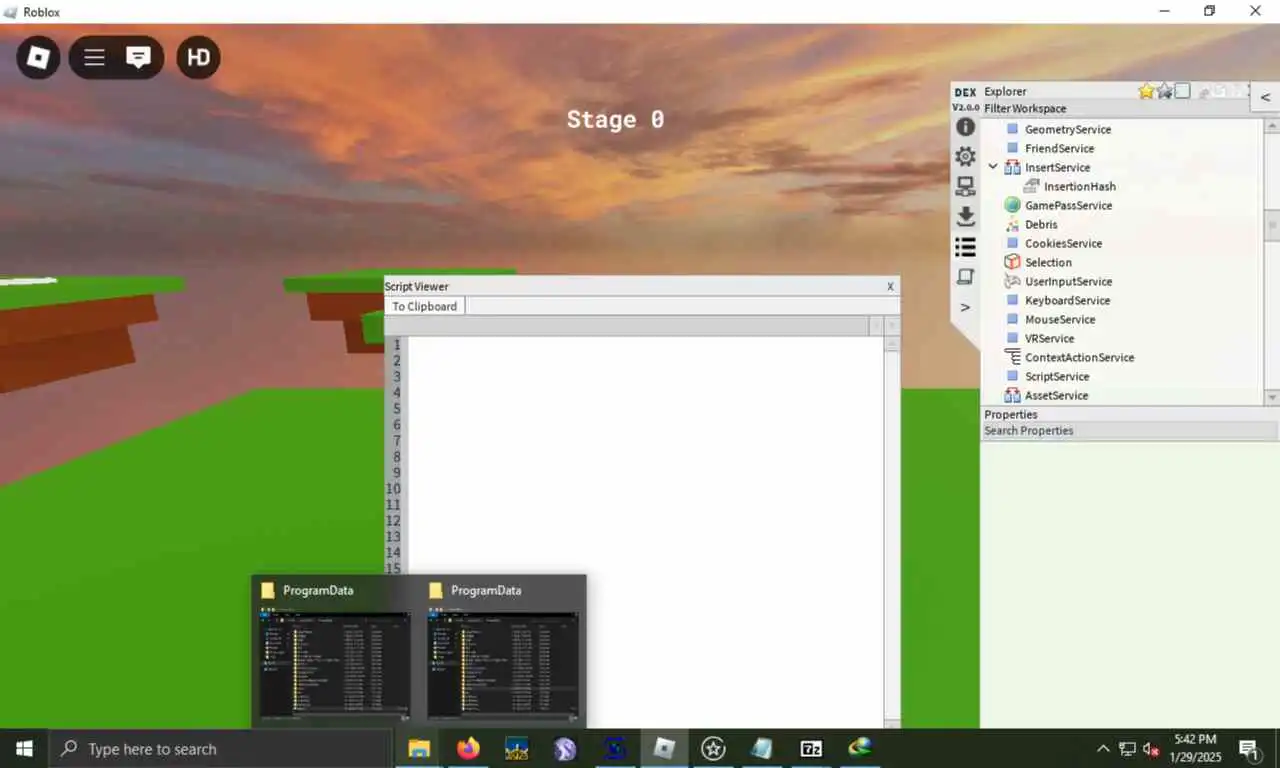This screenshot has width=1280, height=768.
Task: Click the Explorer scrollbar down arrow
Action: (x=1272, y=398)
